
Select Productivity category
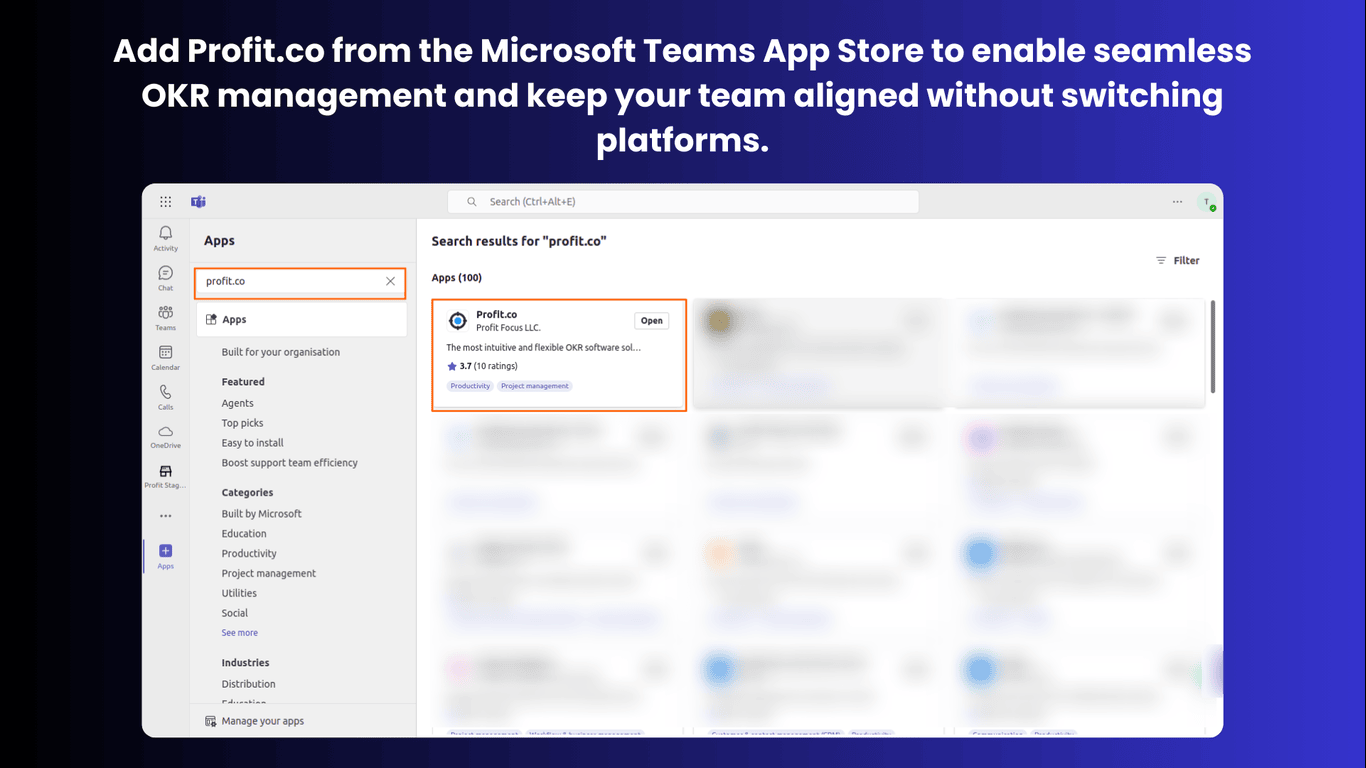[249, 553]
